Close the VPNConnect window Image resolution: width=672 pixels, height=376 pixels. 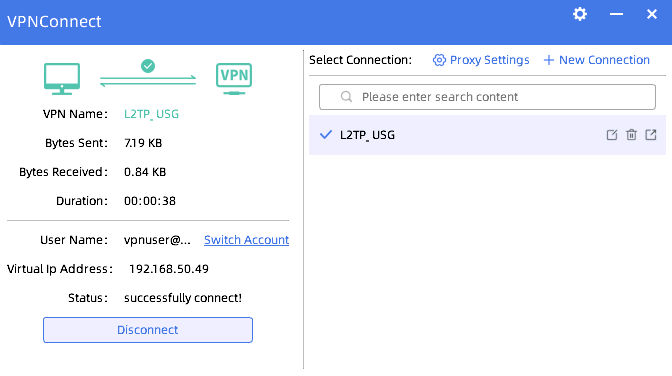[652, 14]
